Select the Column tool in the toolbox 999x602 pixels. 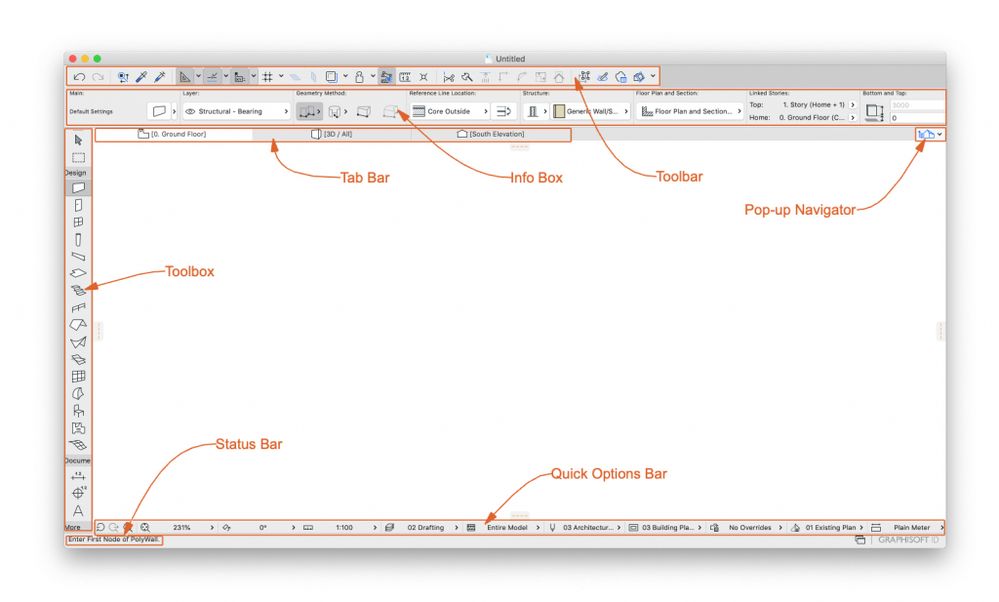pyautogui.click(x=78, y=240)
